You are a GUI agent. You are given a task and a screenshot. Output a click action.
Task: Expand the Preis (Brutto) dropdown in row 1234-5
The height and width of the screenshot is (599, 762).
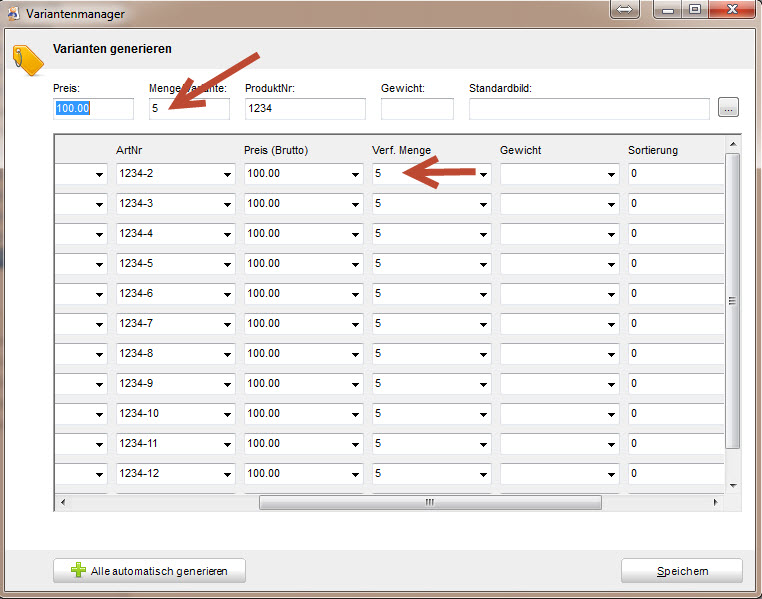pos(356,265)
